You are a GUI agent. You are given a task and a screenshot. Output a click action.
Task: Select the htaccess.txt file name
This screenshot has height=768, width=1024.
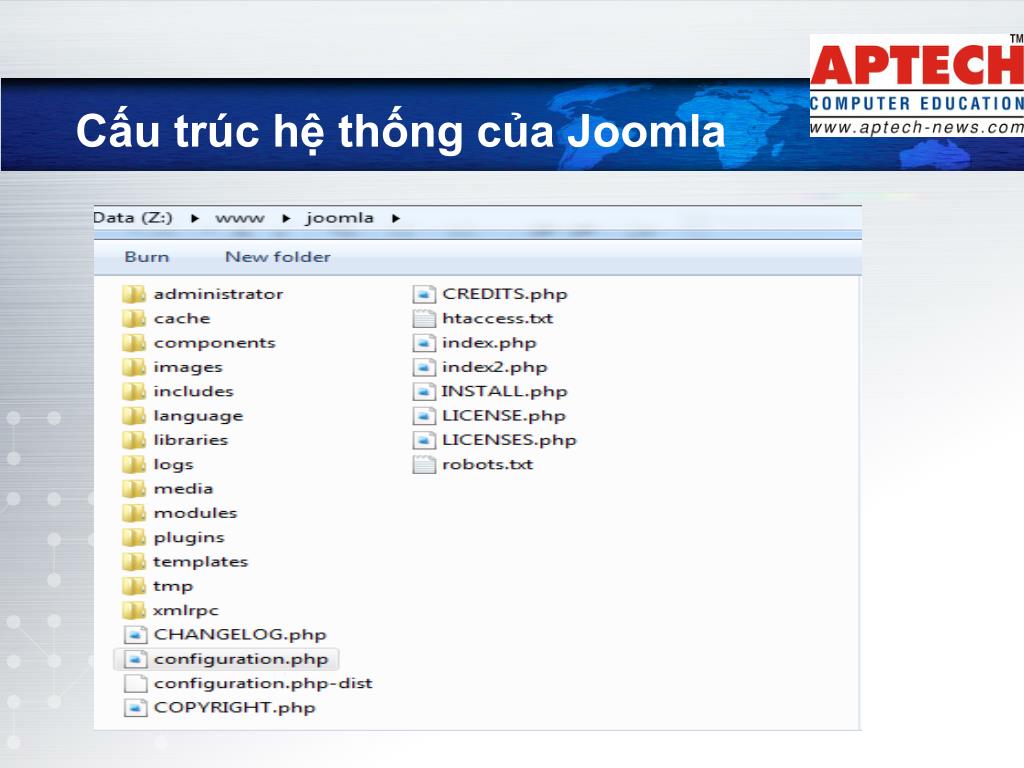(x=498, y=318)
